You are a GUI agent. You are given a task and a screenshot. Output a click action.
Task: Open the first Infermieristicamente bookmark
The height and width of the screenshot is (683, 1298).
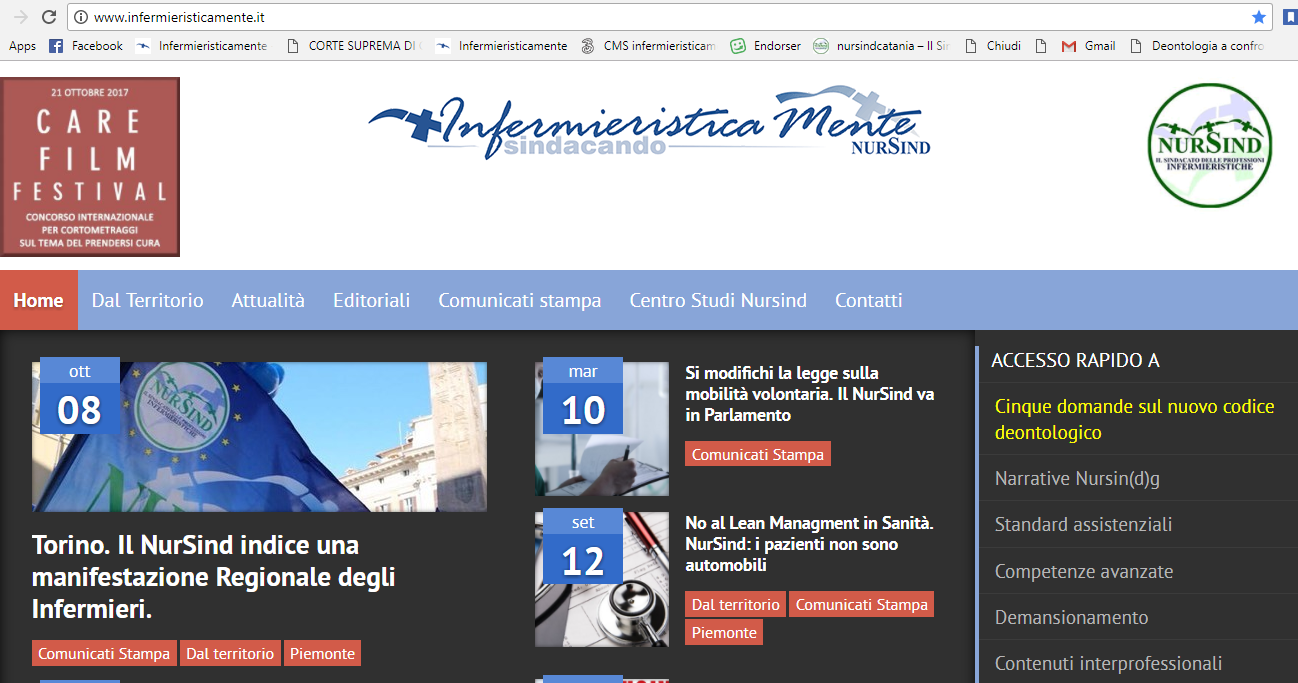point(201,46)
